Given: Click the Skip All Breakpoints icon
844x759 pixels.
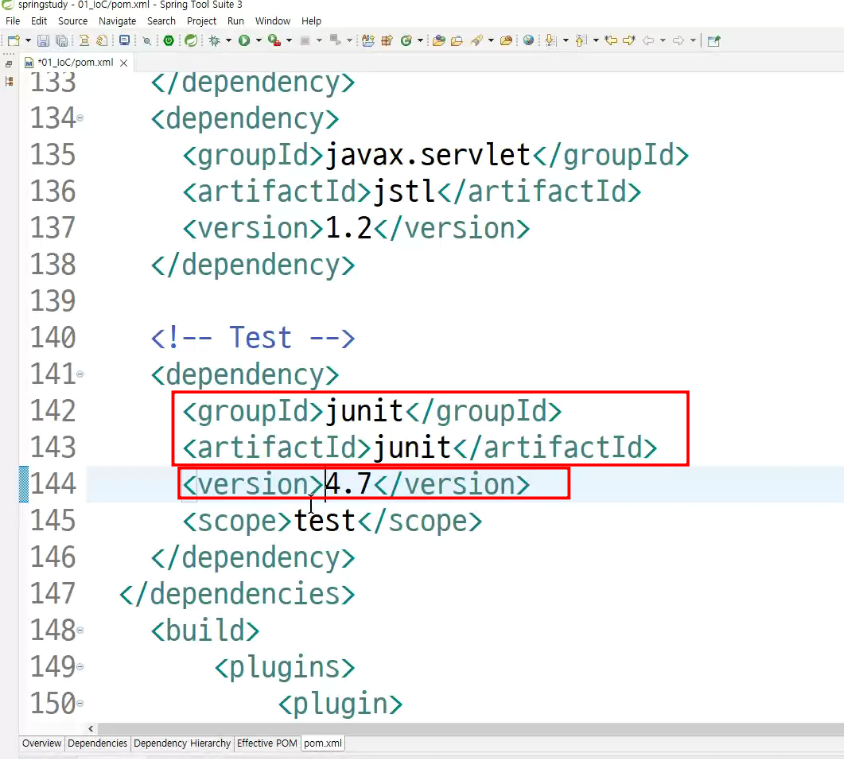Looking at the screenshot, I should click(146, 41).
